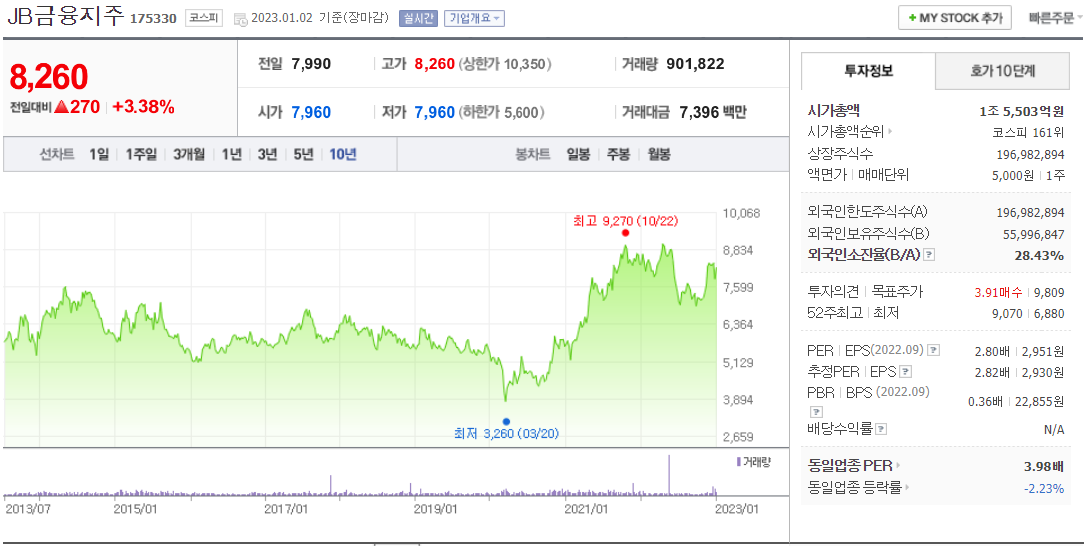Click the purple 거래량 legend marker
Image resolution: width=1087 pixels, height=546 pixels.
pyautogui.click(x=738, y=461)
